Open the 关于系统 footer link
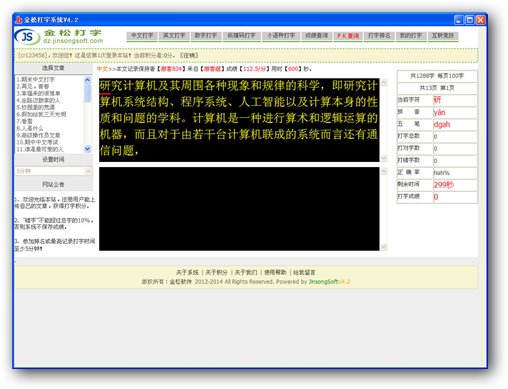The height and width of the screenshot is (389, 508). 187,272
